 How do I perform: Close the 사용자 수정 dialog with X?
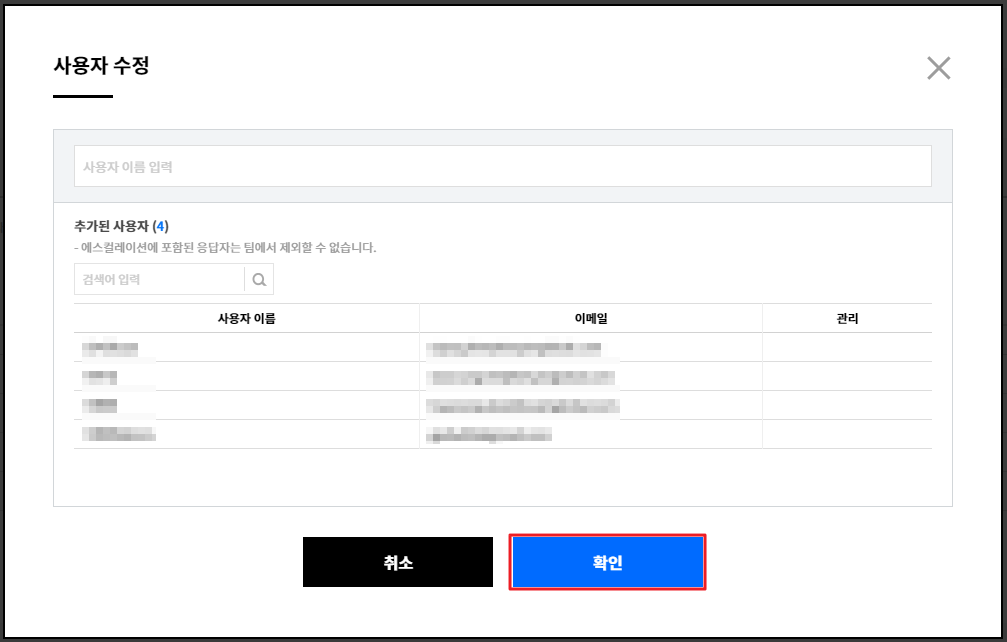point(938,68)
